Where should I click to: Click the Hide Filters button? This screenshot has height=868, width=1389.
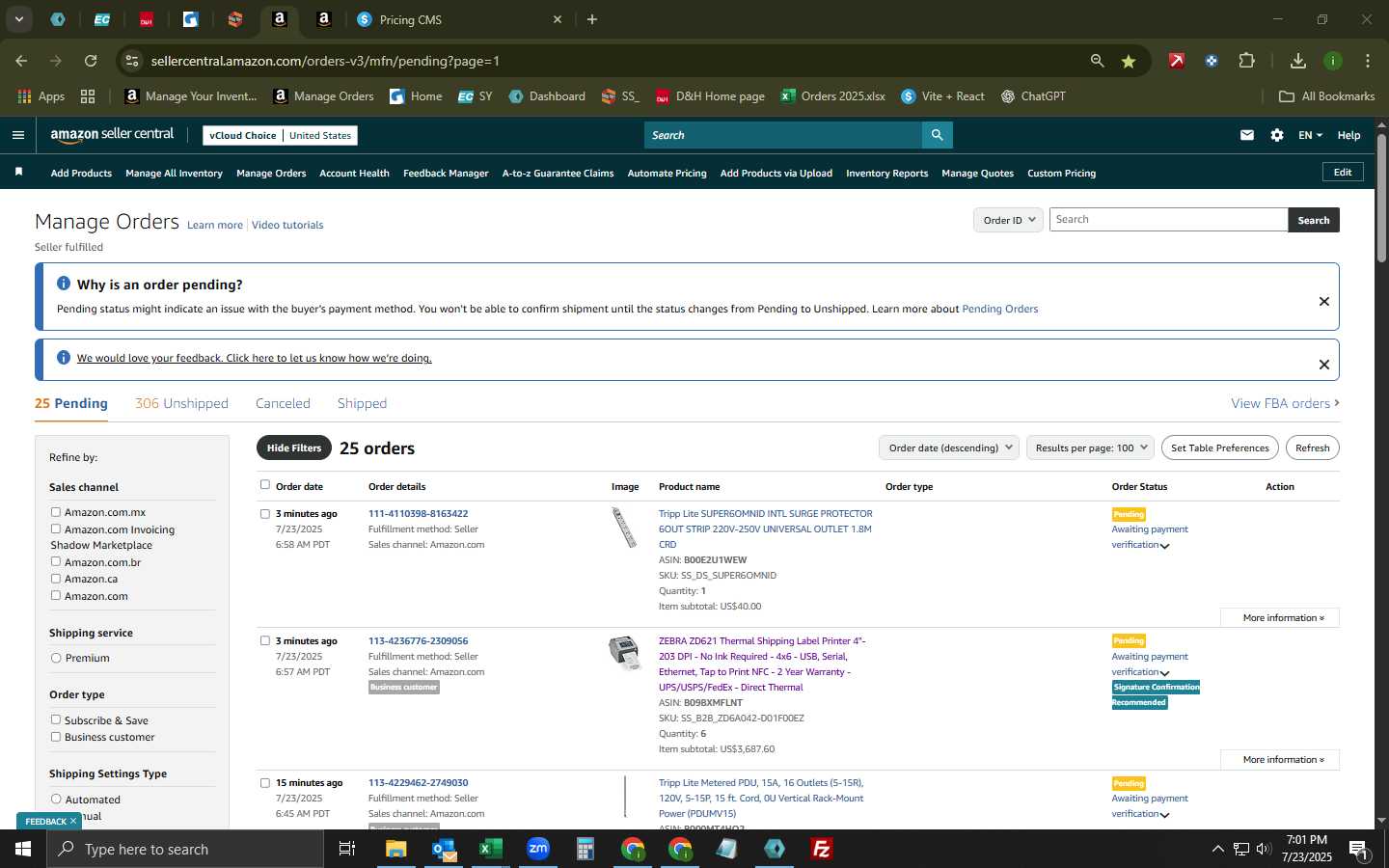tap(293, 448)
